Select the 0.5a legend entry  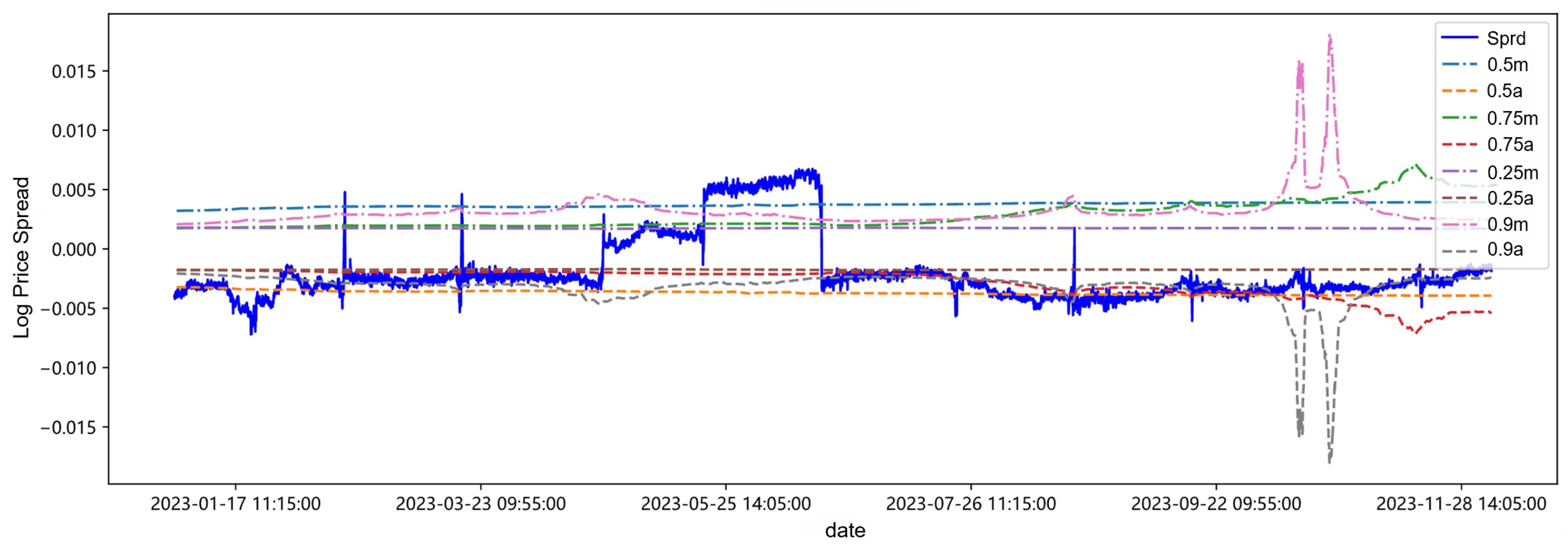pos(1505,91)
